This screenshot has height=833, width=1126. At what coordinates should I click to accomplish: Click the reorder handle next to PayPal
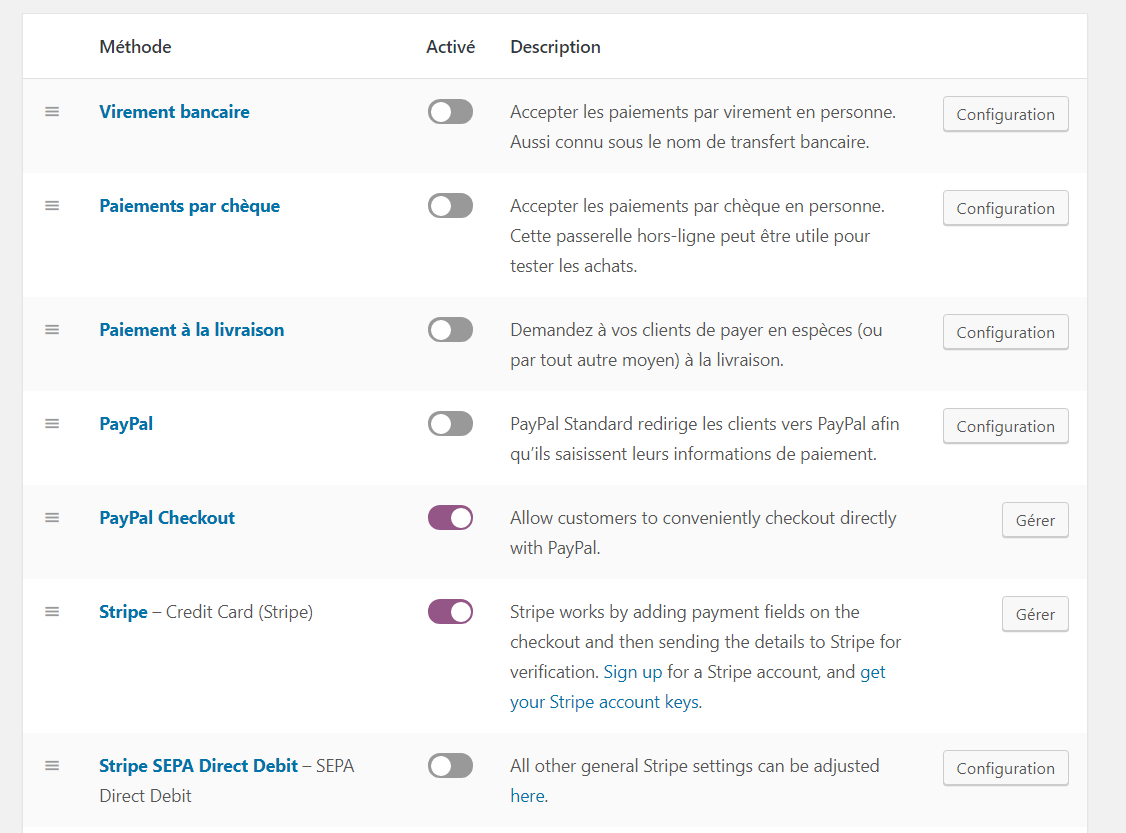[52, 424]
